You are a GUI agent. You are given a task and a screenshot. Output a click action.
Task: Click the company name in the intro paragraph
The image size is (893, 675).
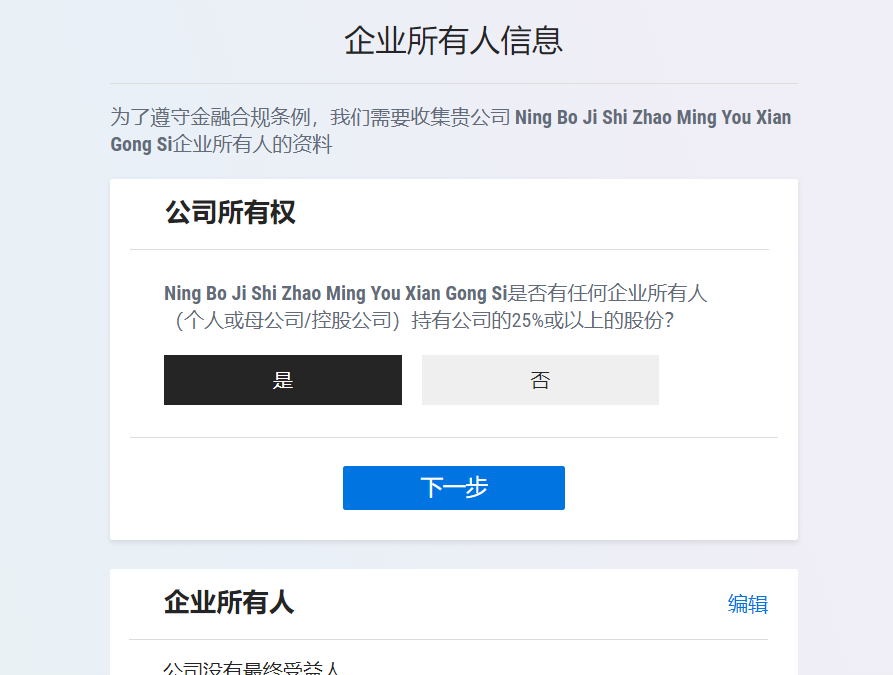(450, 131)
